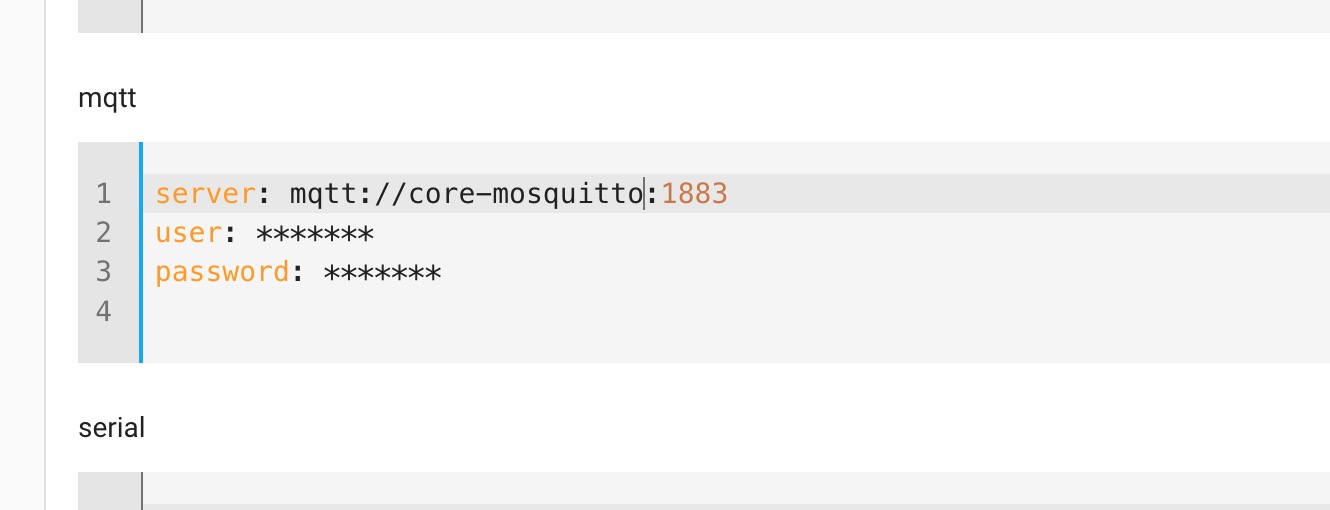Click the 'user' key on line 2
Screen dimensions: 1330x510
tap(188, 233)
